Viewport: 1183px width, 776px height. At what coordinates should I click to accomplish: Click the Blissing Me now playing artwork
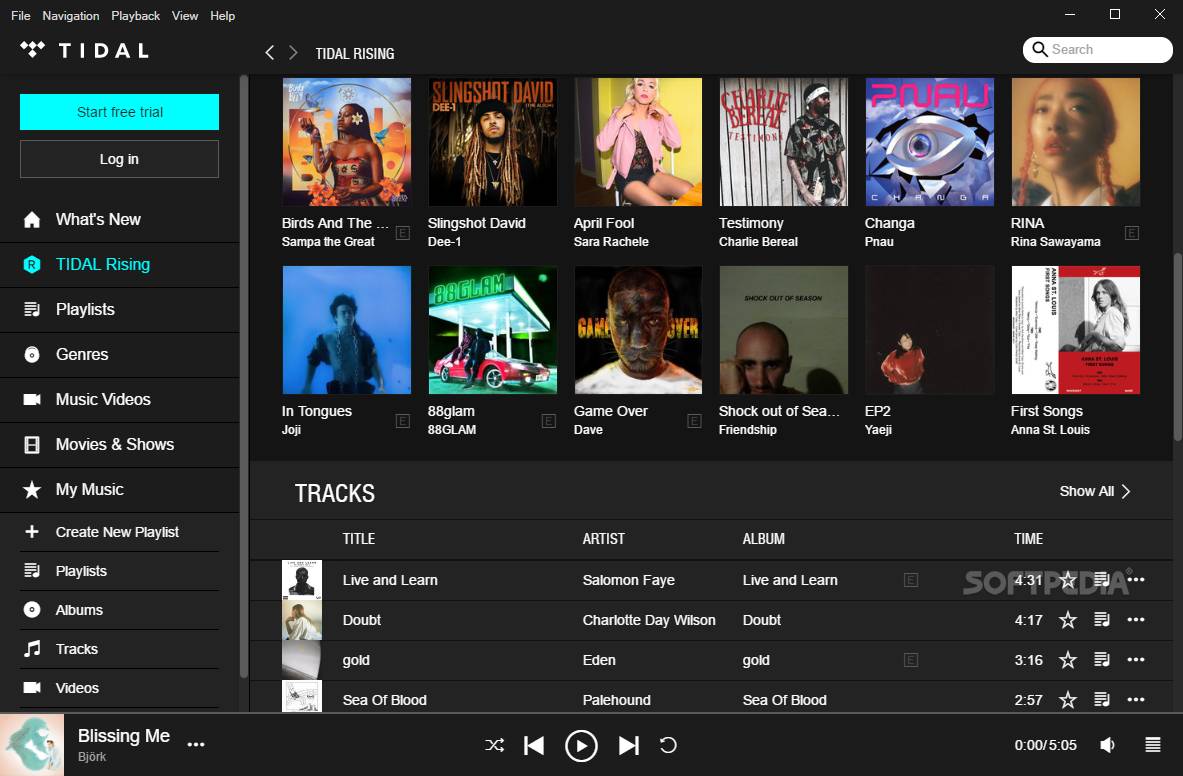point(32,745)
